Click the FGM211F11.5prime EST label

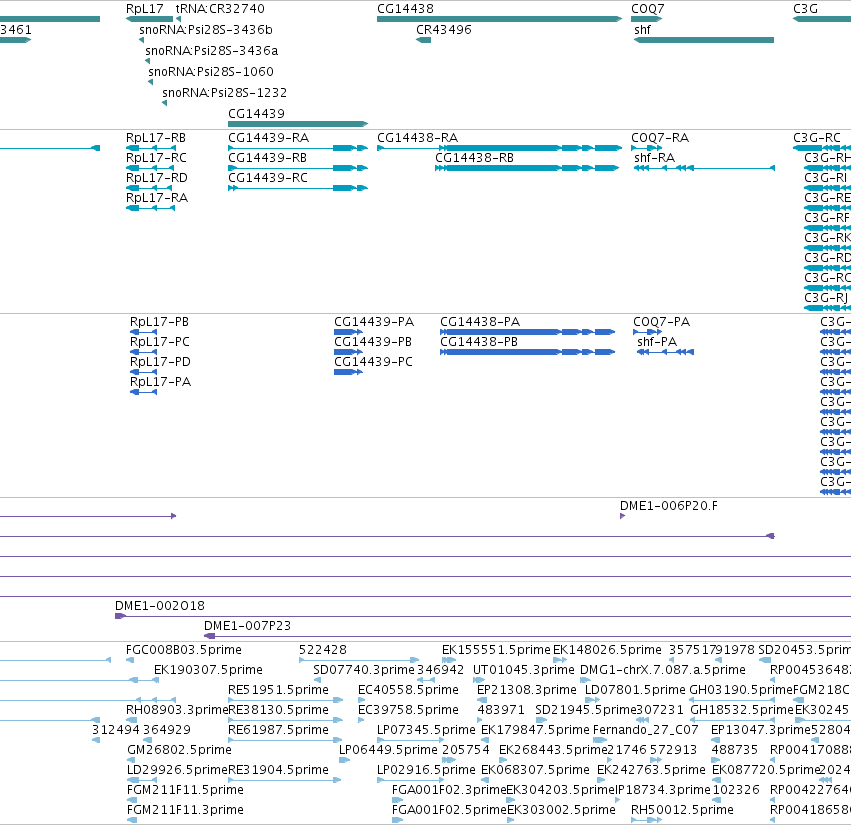[185, 790]
